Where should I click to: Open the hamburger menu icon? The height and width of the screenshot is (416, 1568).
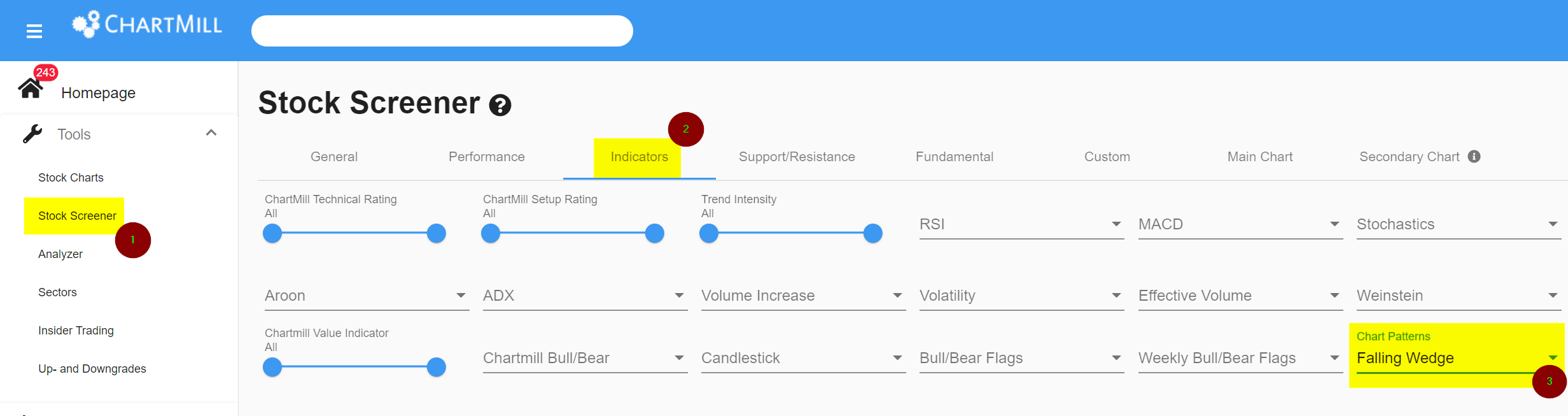point(34,31)
